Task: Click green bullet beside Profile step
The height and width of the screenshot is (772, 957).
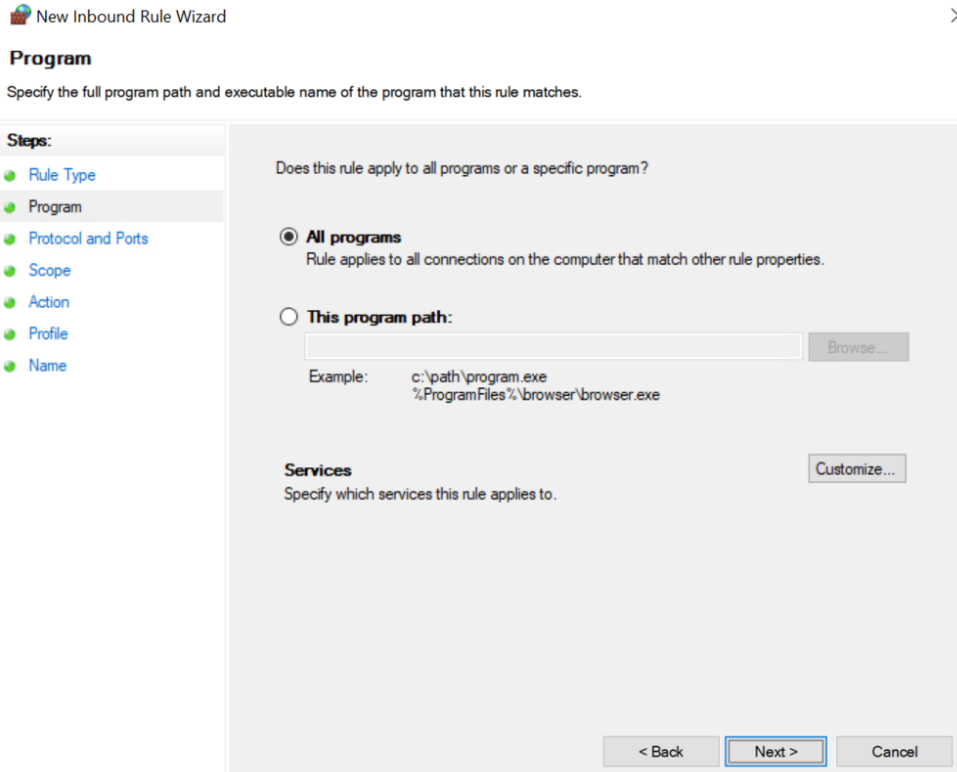Action: 10,334
